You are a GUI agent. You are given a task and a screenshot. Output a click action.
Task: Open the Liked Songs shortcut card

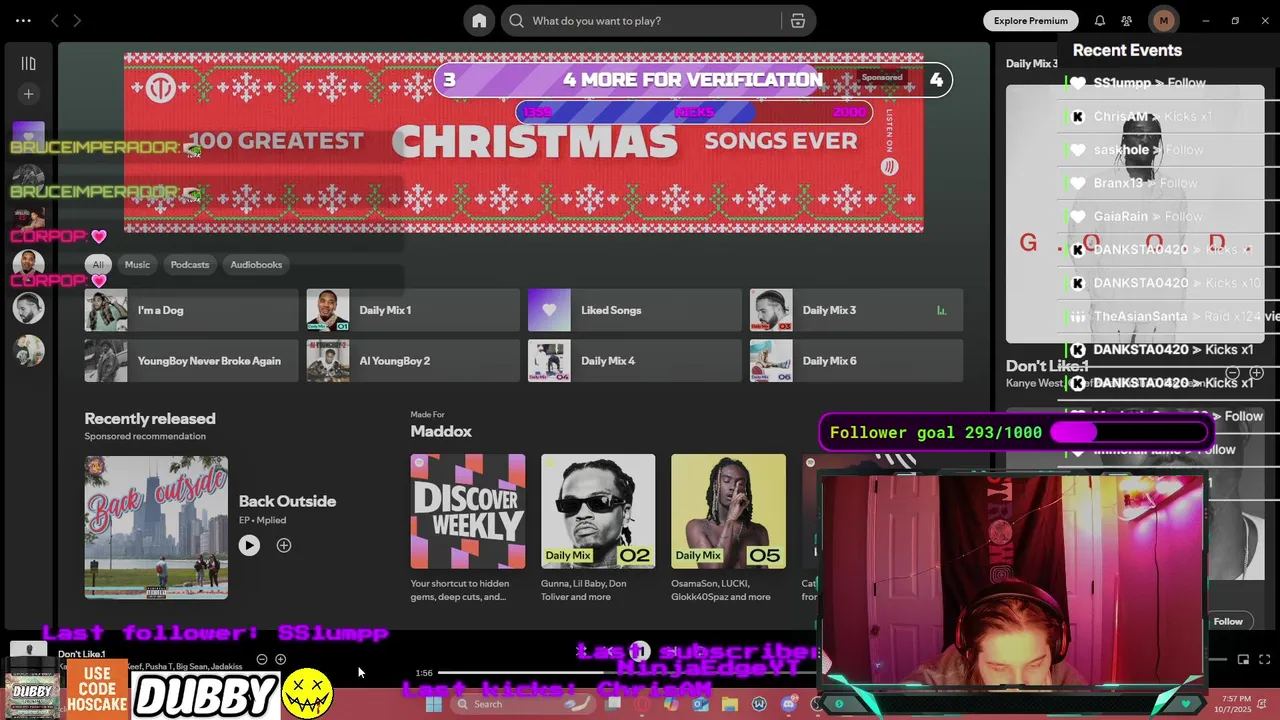tap(634, 310)
